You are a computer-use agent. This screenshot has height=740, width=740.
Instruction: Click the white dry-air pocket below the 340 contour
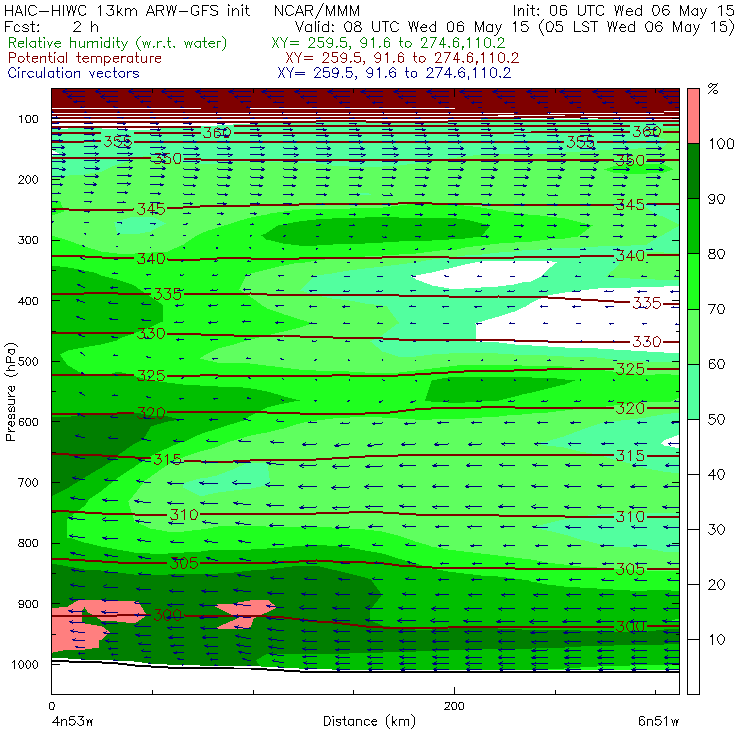tap(486, 275)
